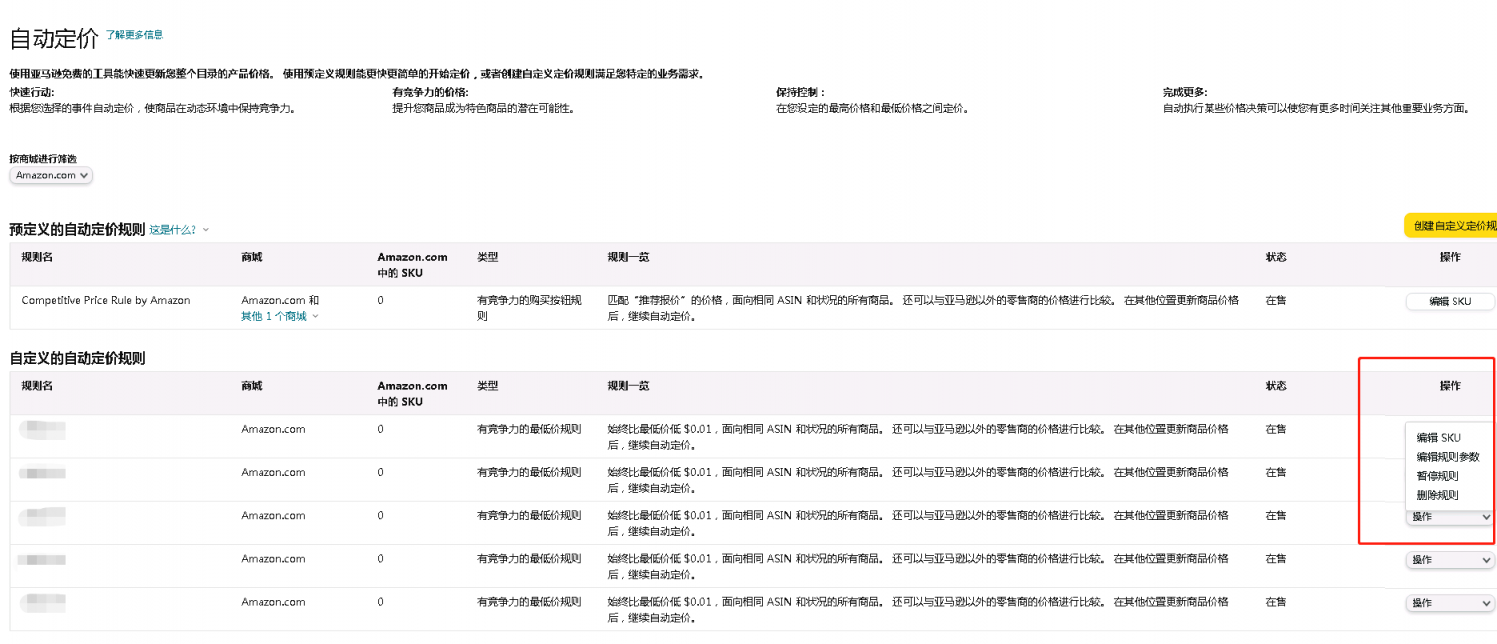
Task: Click 编辑 SKU button for Competitive Price Rule
Action: click(1450, 301)
